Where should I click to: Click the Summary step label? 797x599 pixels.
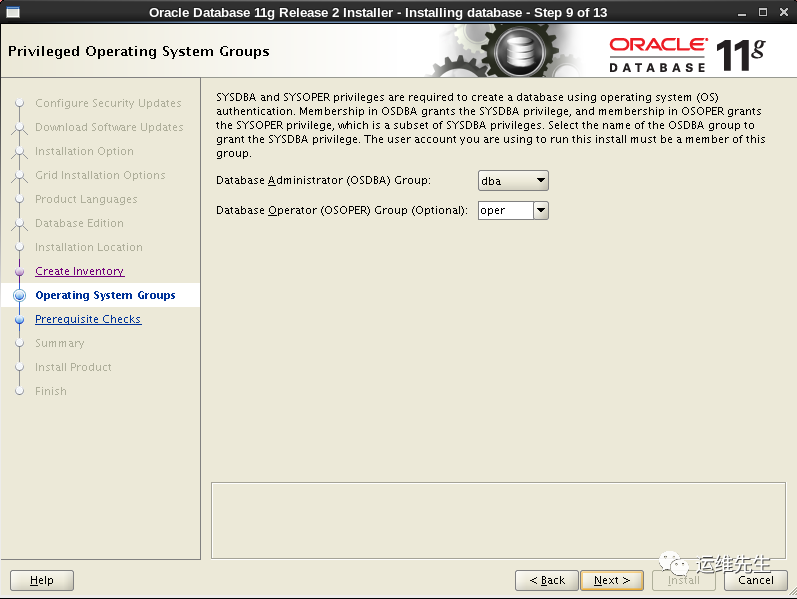tap(60, 343)
